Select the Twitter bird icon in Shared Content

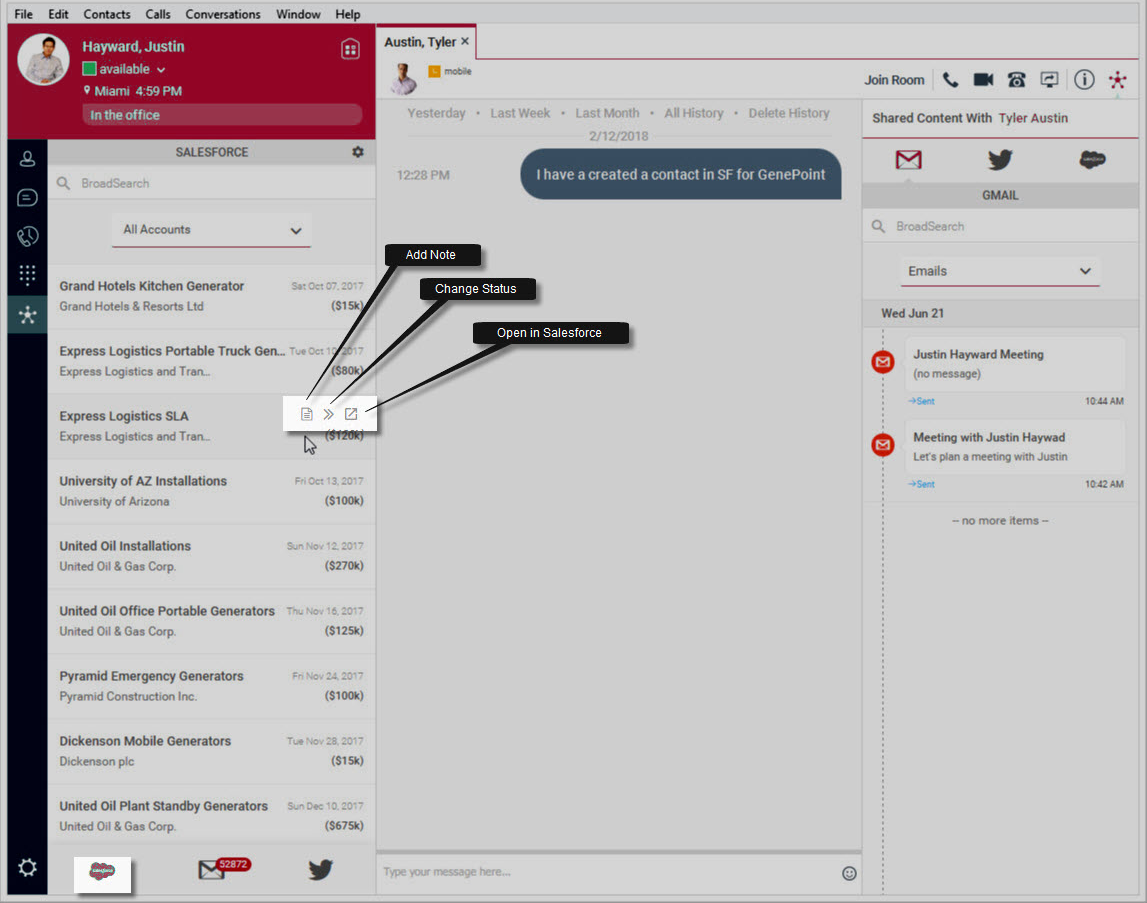pyautogui.click(x=1000, y=160)
